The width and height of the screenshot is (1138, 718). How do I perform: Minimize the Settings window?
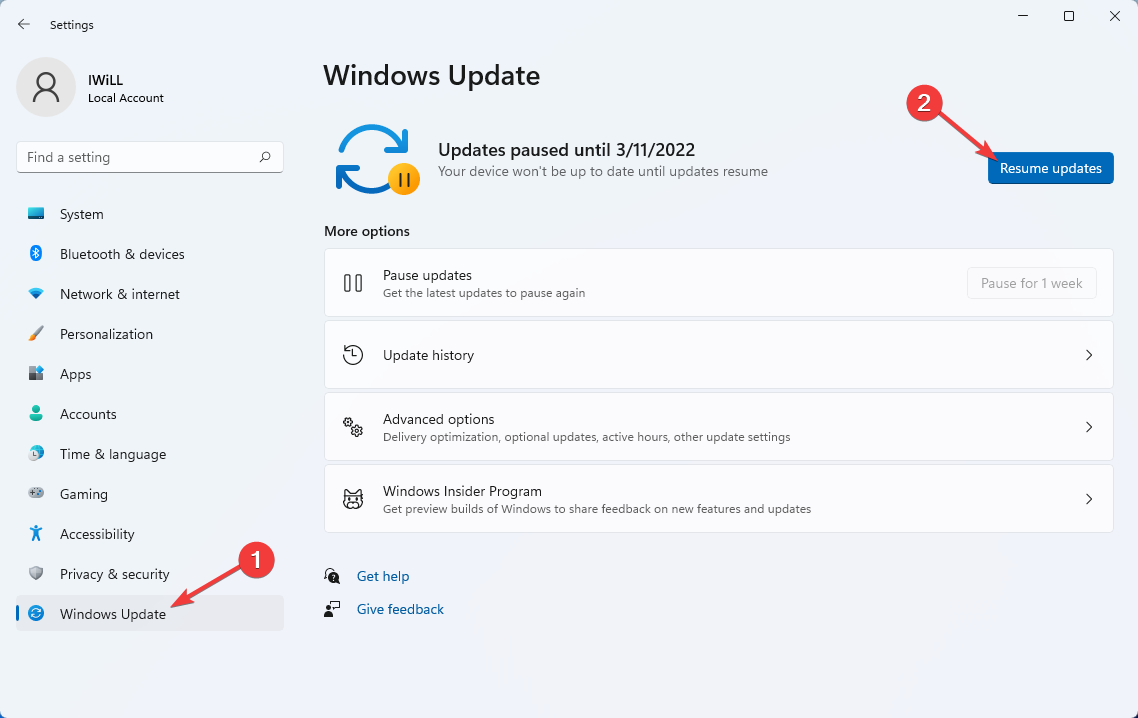pos(1023,16)
